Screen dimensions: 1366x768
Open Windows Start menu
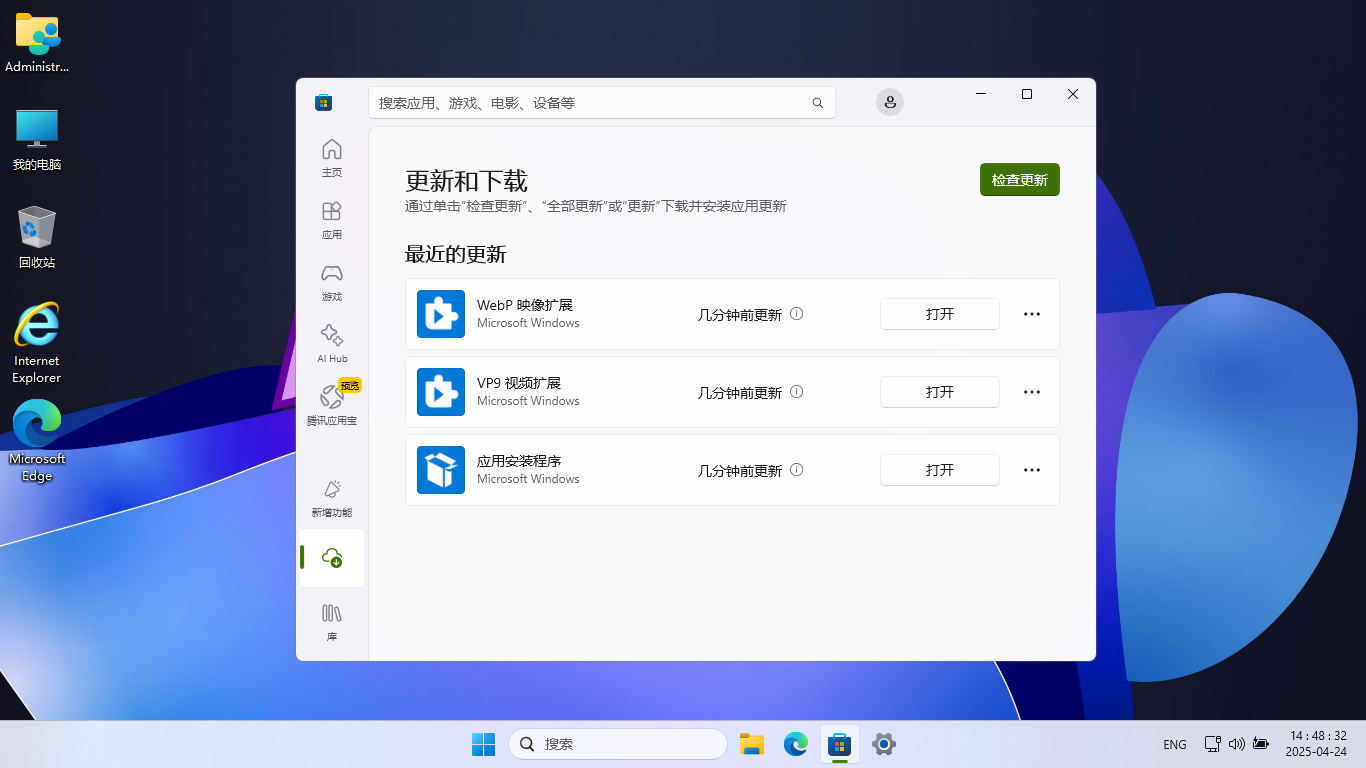click(483, 744)
